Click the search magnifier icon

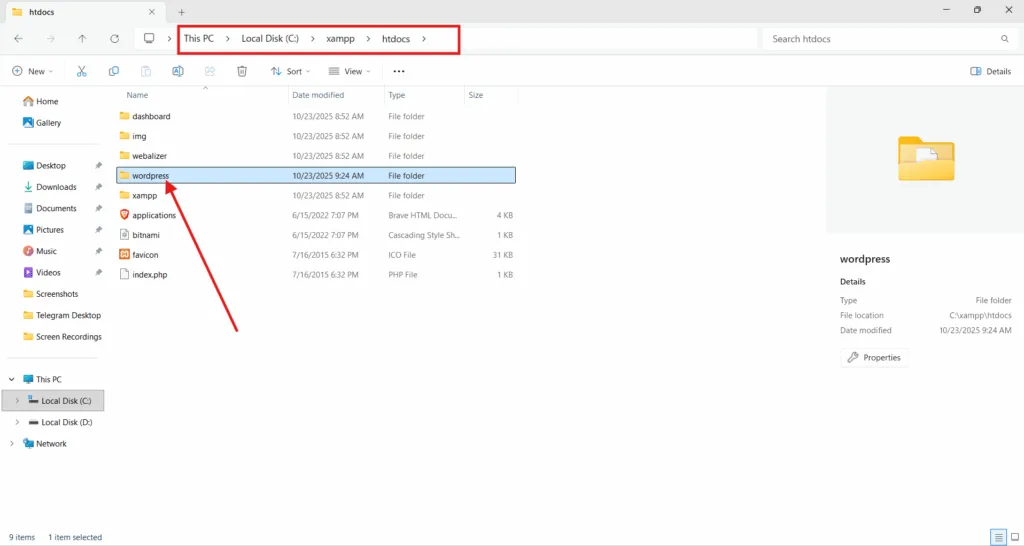coord(1004,39)
